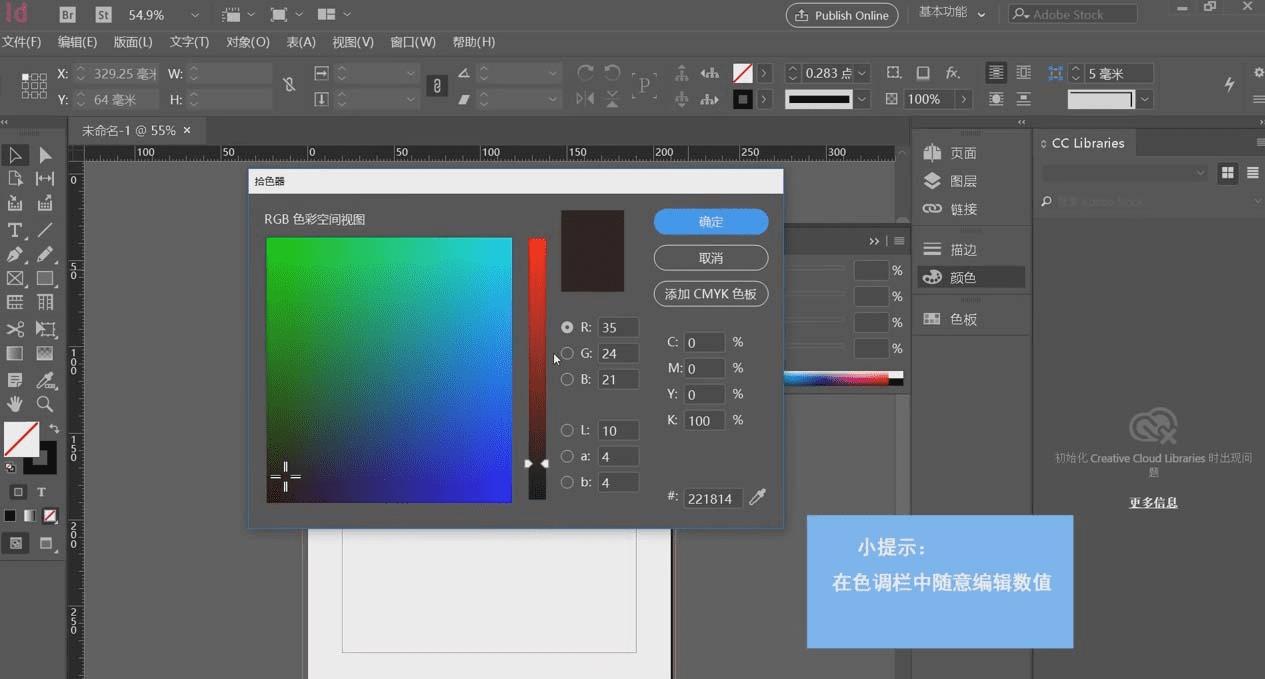Open the 窗口(W) menu
This screenshot has height=679, width=1265.
click(413, 42)
